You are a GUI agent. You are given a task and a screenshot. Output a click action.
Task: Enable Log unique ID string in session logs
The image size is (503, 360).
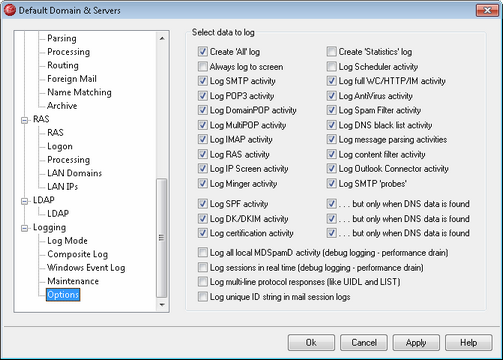(x=203, y=296)
